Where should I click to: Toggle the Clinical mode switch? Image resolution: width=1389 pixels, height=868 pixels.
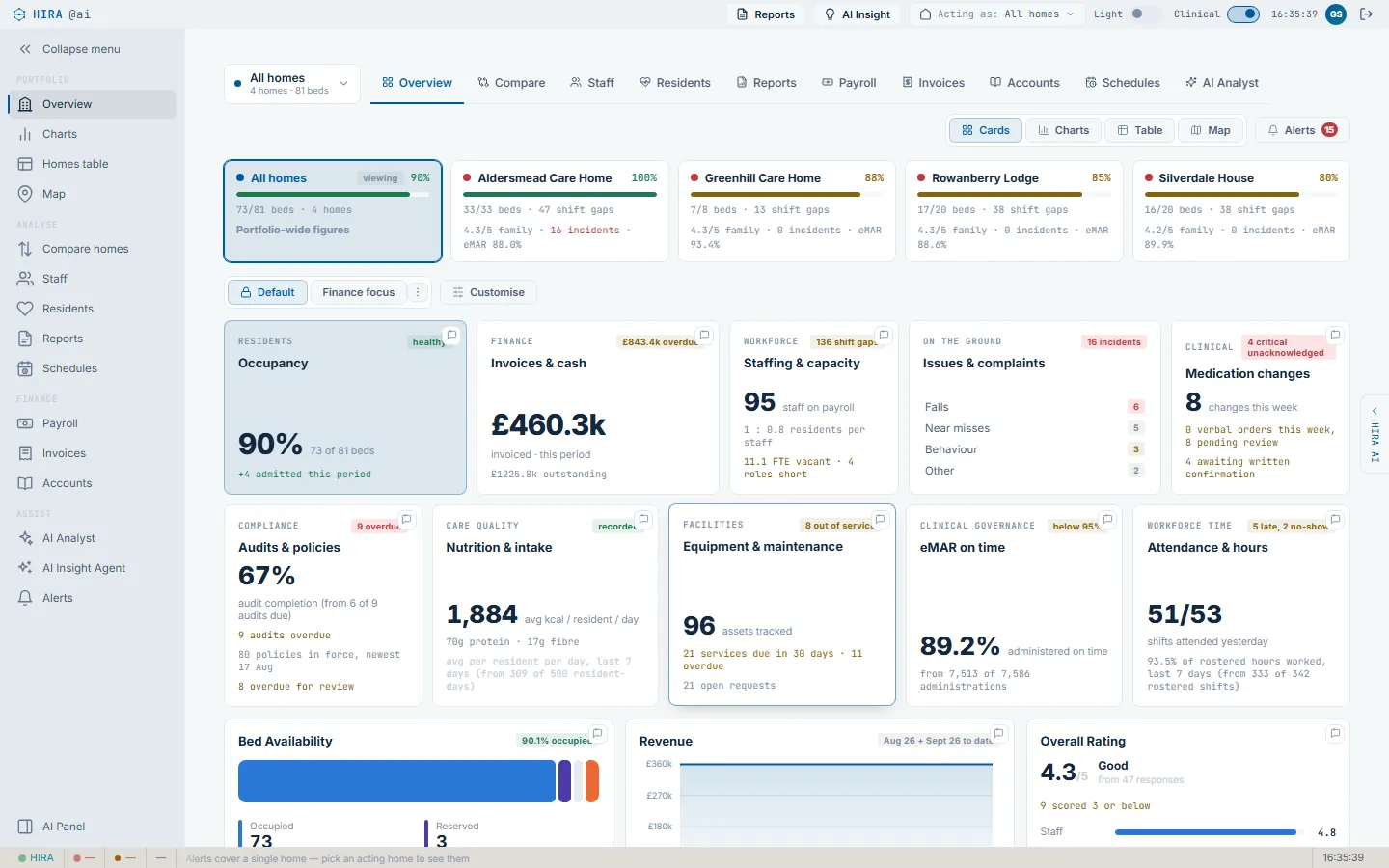click(x=1243, y=14)
